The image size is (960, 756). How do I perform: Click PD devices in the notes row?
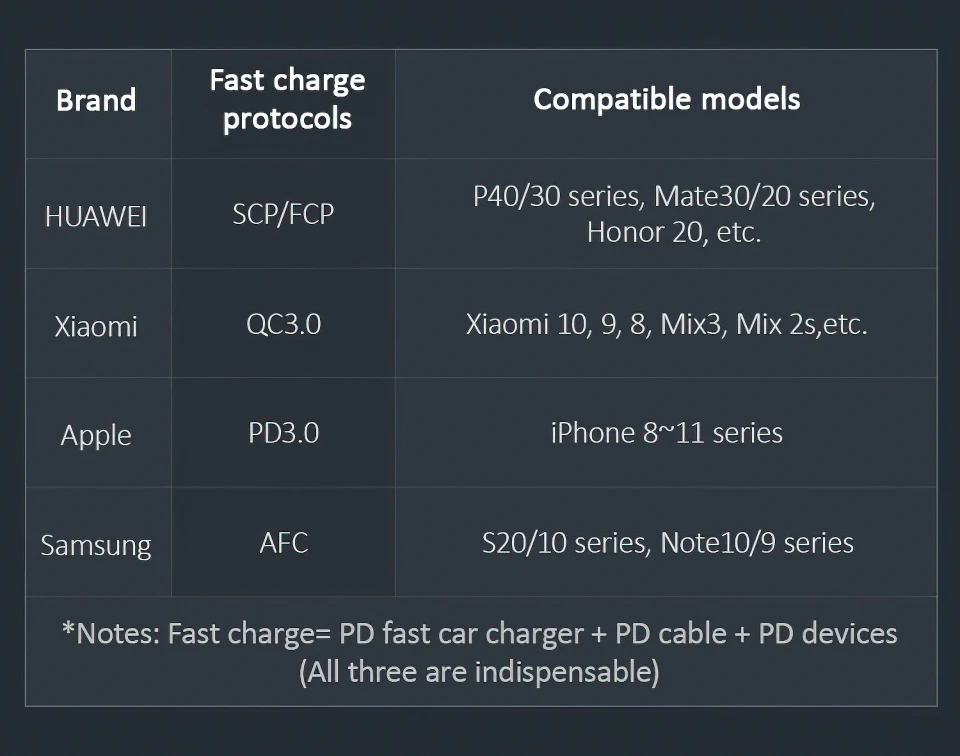click(828, 633)
